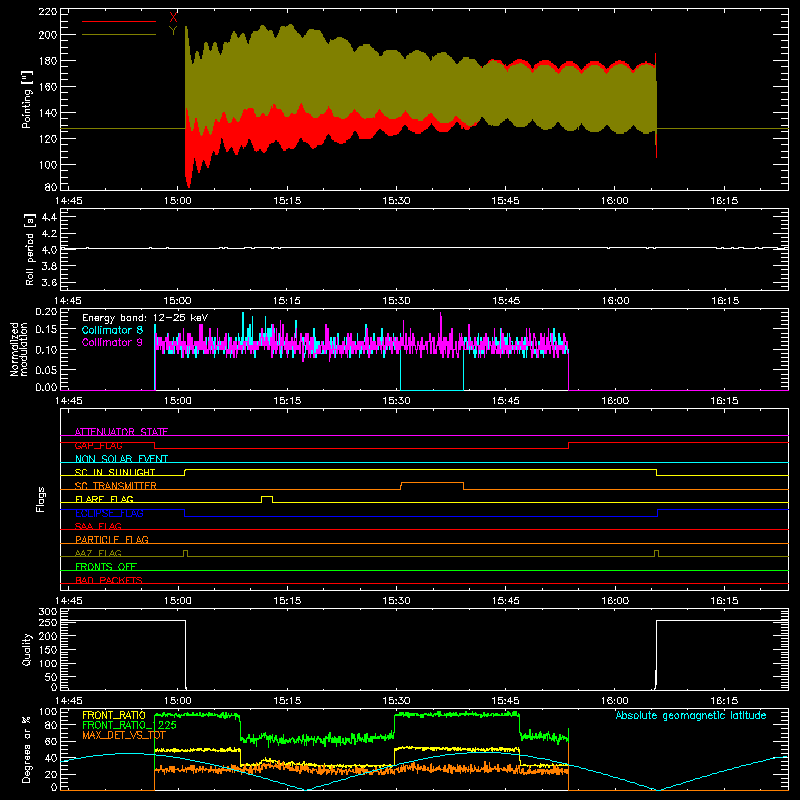800x800 pixels.
Task: Select the 300 value on Quality axis
Action: tap(47, 612)
